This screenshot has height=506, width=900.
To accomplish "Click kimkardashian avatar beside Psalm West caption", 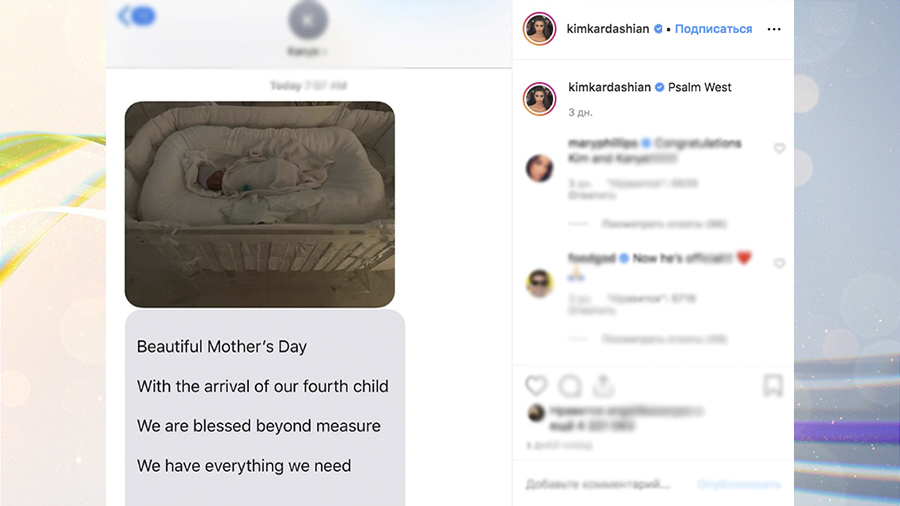I will 540,99.
